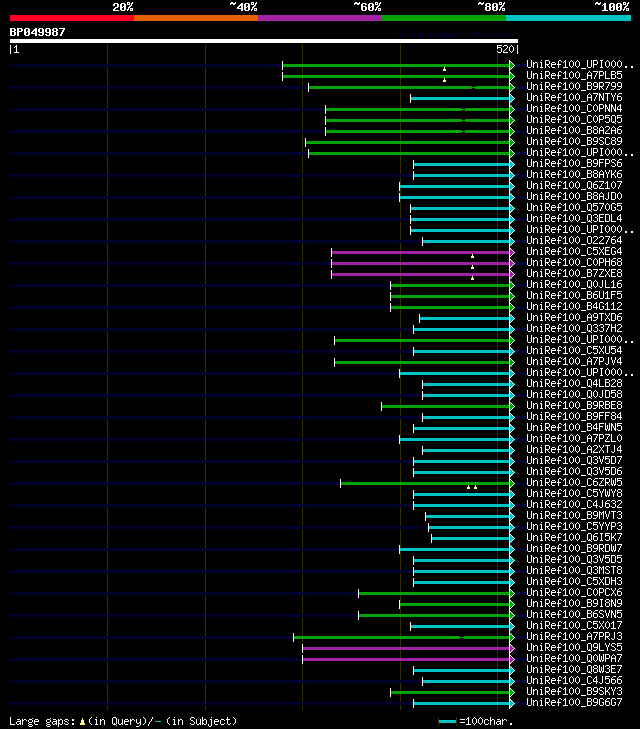Open hit UniRef100_A9TXD6
Screen dimensions: 640x729
[574, 318]
